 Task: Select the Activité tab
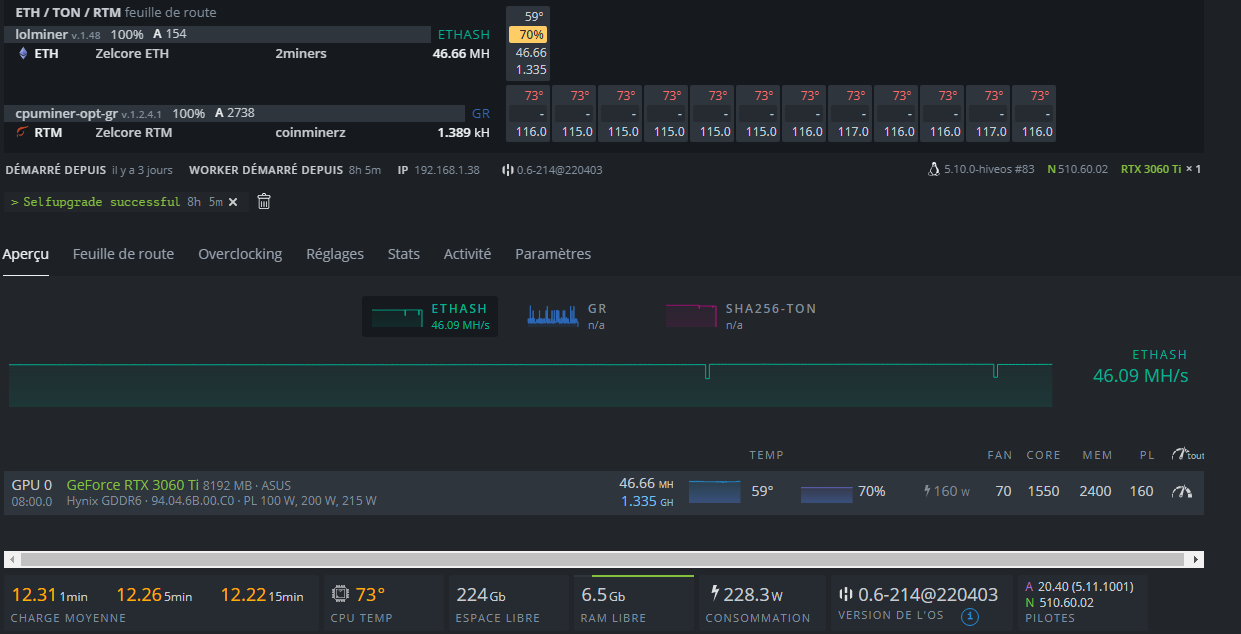click(467, 254)
